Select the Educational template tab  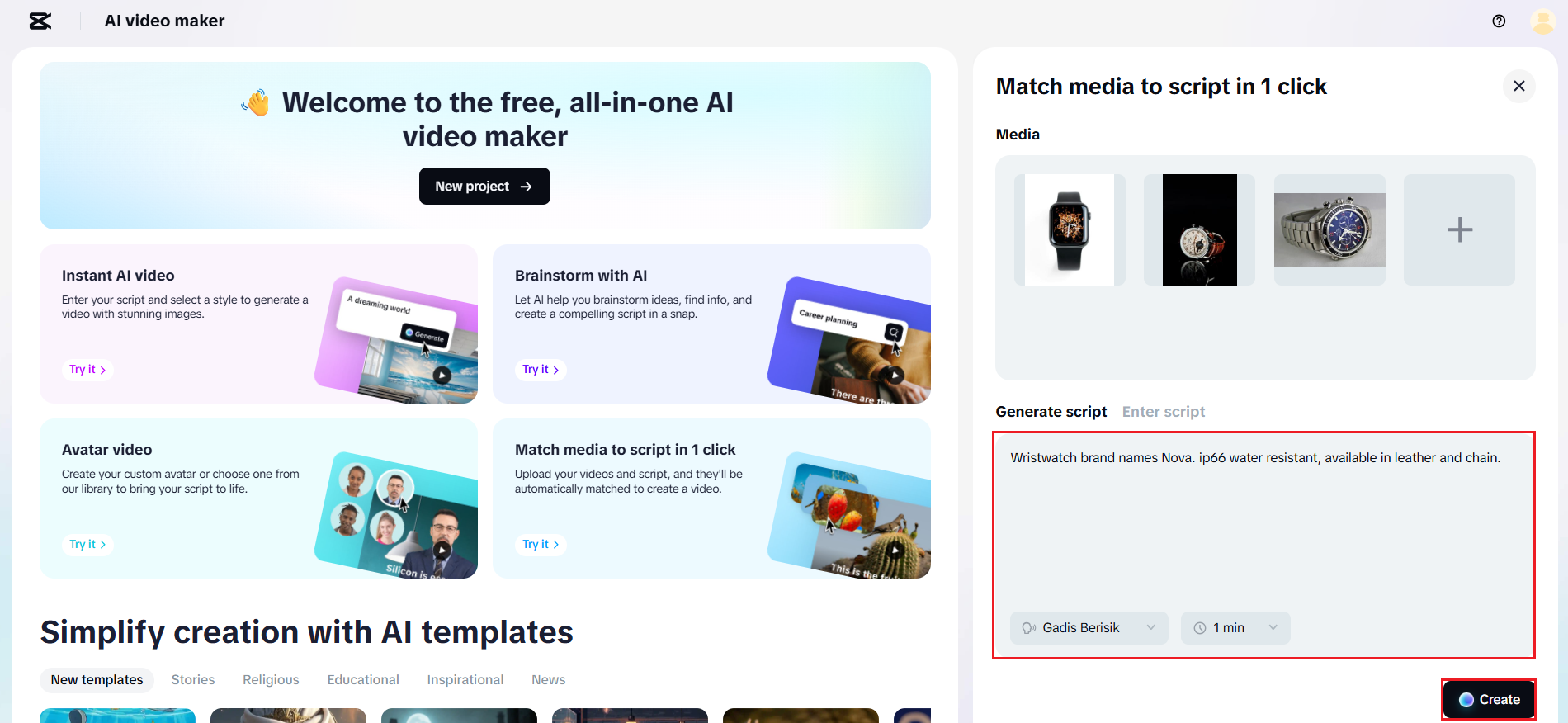tap(363, 680)
